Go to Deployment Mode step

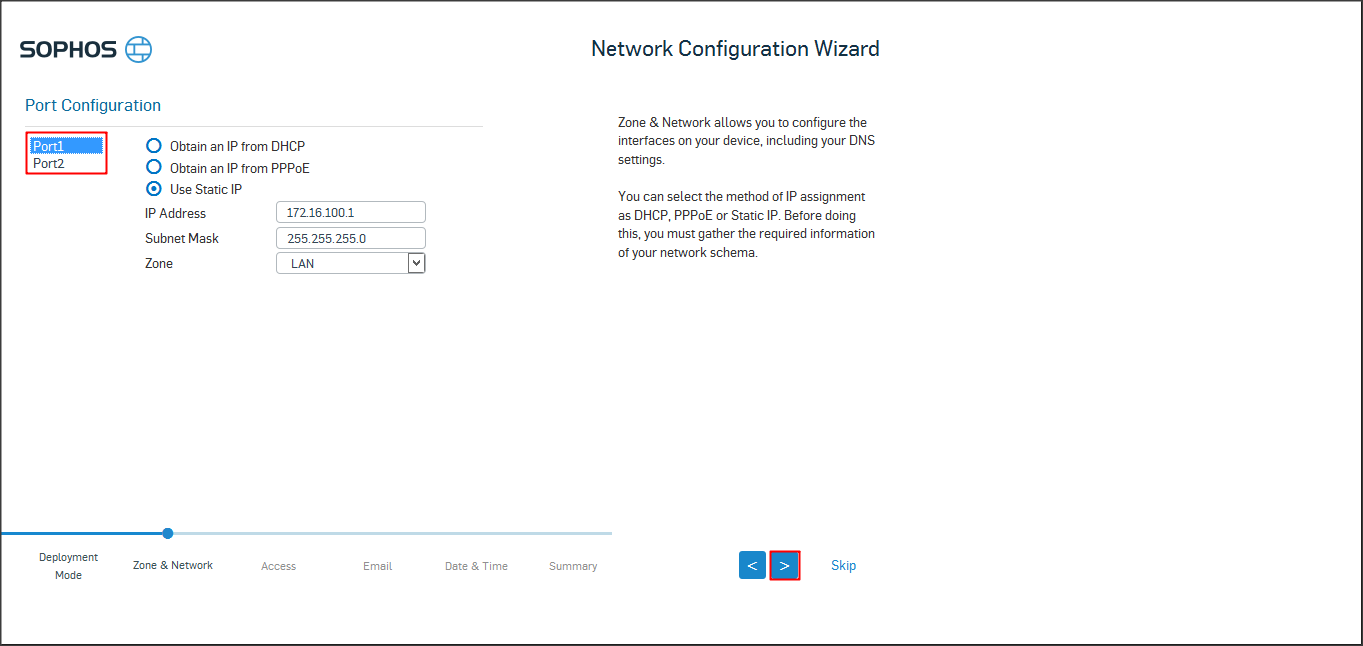(x=69, y=566)
